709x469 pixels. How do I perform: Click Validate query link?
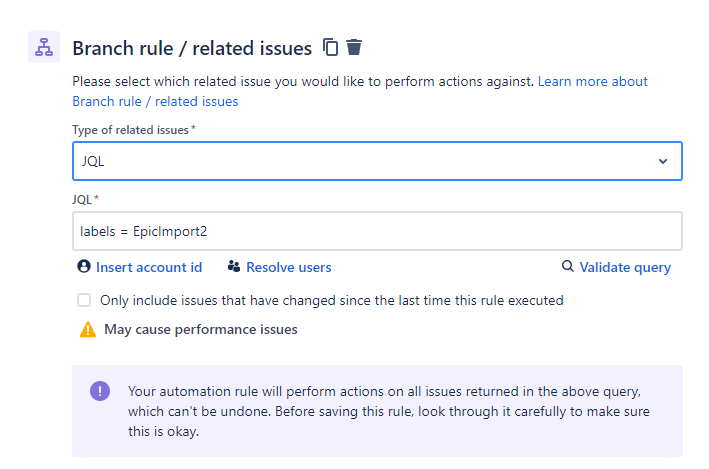coord(625,267)
